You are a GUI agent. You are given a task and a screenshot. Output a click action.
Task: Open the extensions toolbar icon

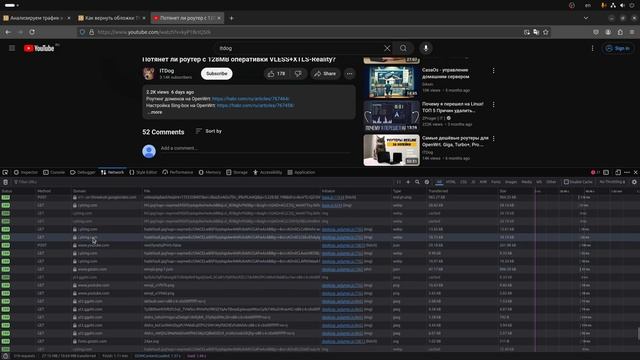pos(620,32)
